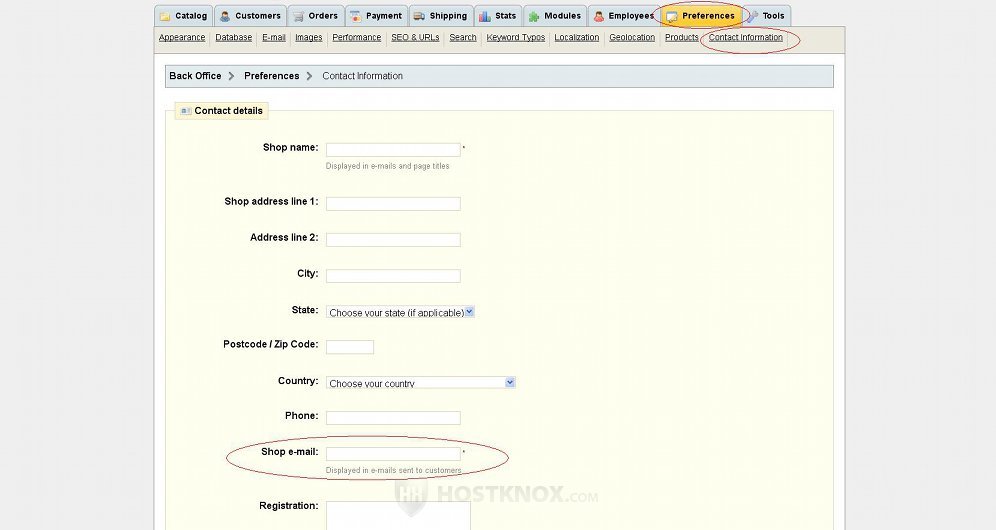Focus Postcode / Zip Code field
996x530 pixels.
(x=350, y=347)
